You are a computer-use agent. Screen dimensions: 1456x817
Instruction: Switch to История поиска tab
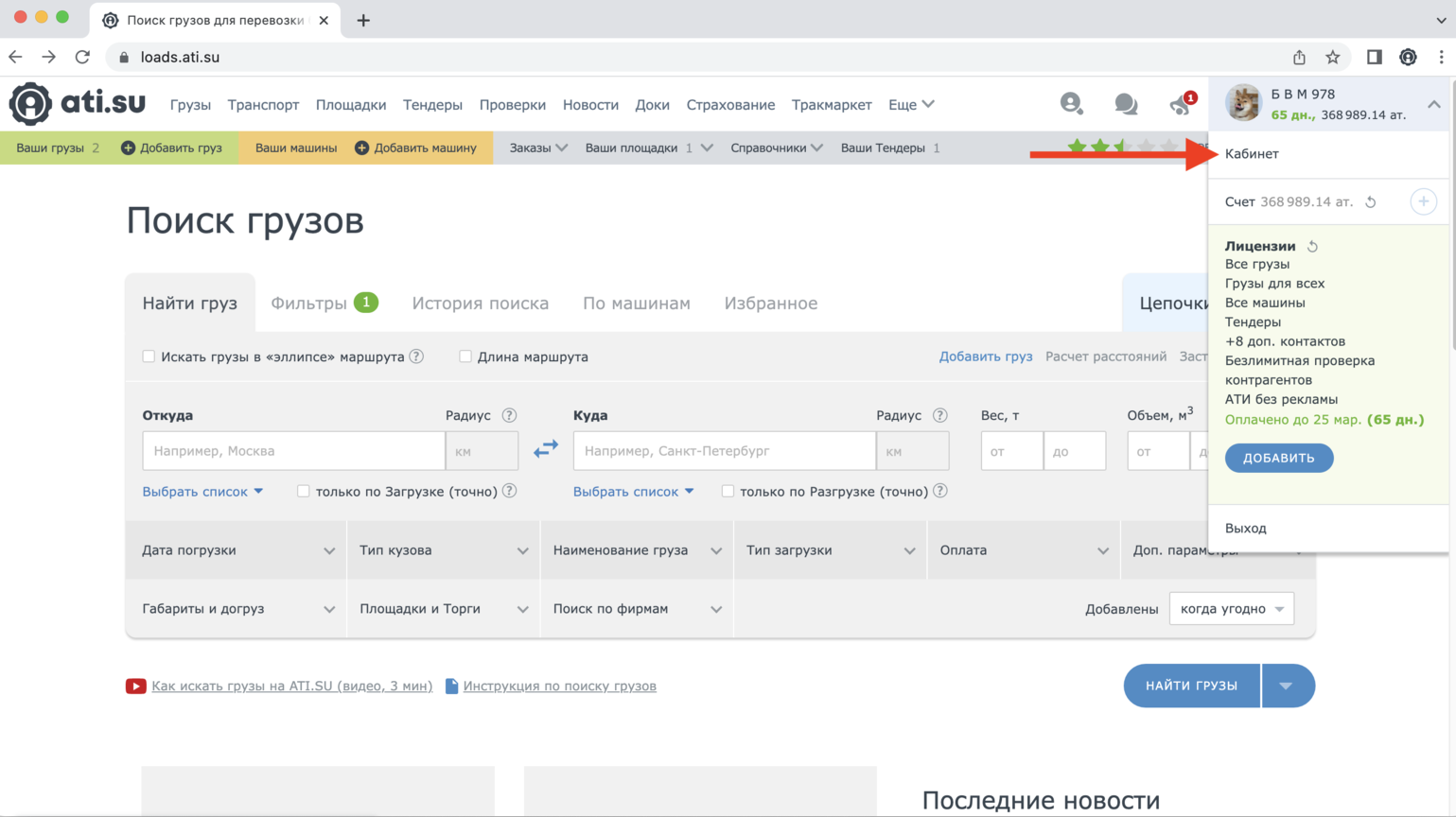(x=481, y=303)
